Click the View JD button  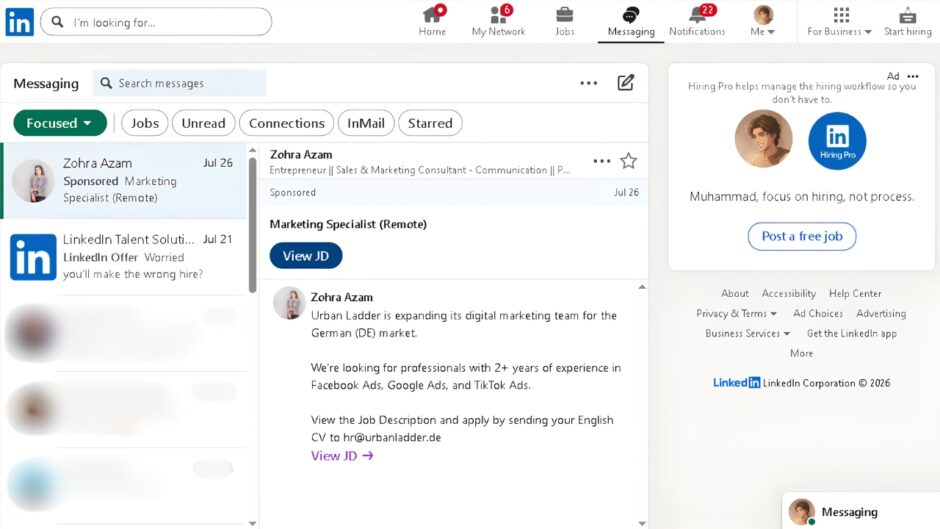click(x=306, y=256)
